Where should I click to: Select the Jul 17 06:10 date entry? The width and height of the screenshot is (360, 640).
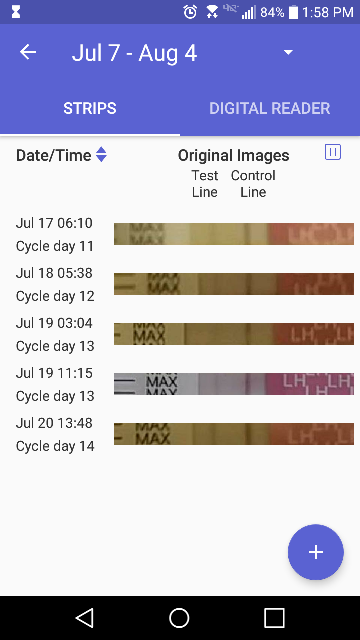[54, 223]
